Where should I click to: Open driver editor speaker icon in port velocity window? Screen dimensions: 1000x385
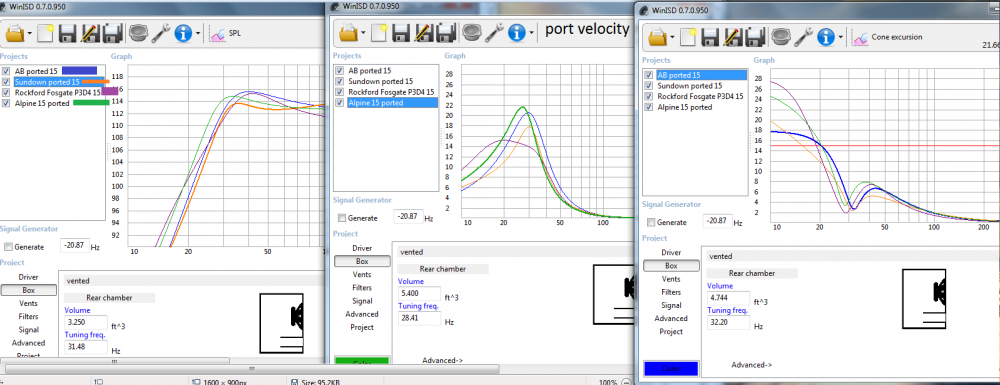coord(471,32)
